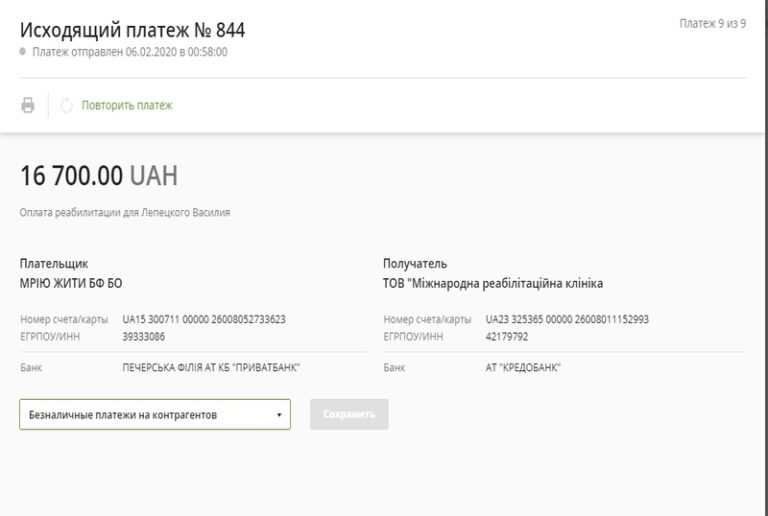Click the greyed 'Сохранить' button

click(349, 414)
